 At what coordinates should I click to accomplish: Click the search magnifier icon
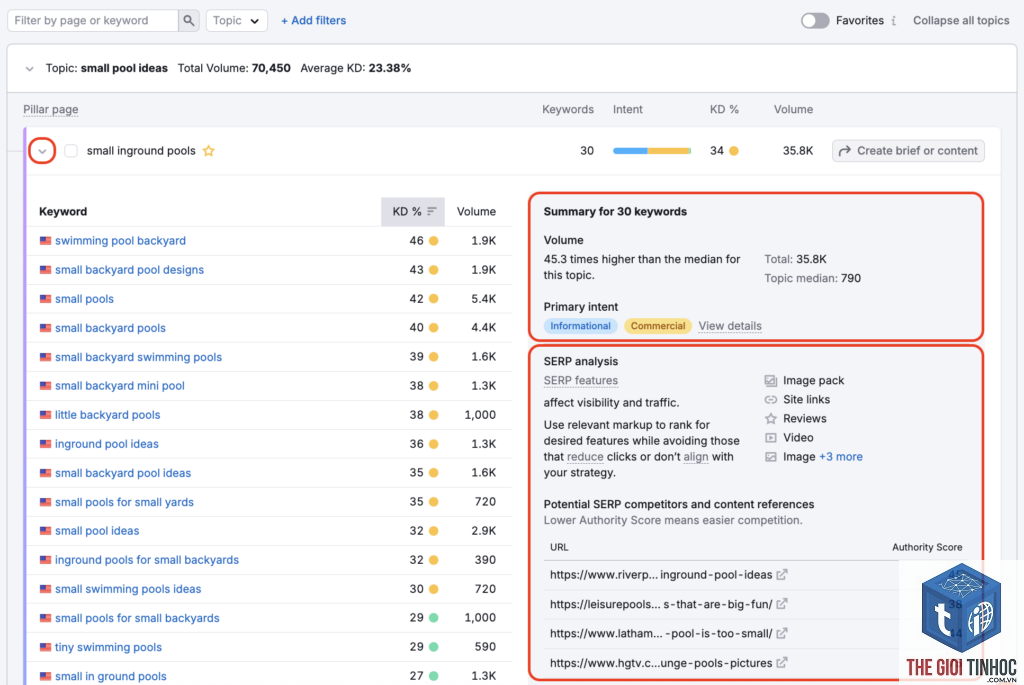[x=189, y=20]
